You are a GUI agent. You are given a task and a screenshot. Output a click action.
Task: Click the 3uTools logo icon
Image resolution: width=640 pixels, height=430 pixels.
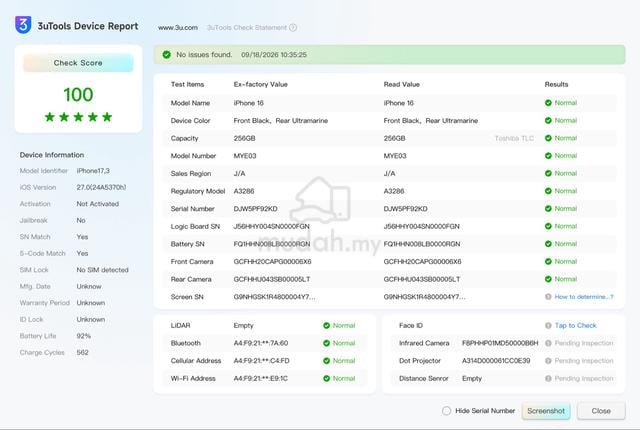(x=23, y=25)
